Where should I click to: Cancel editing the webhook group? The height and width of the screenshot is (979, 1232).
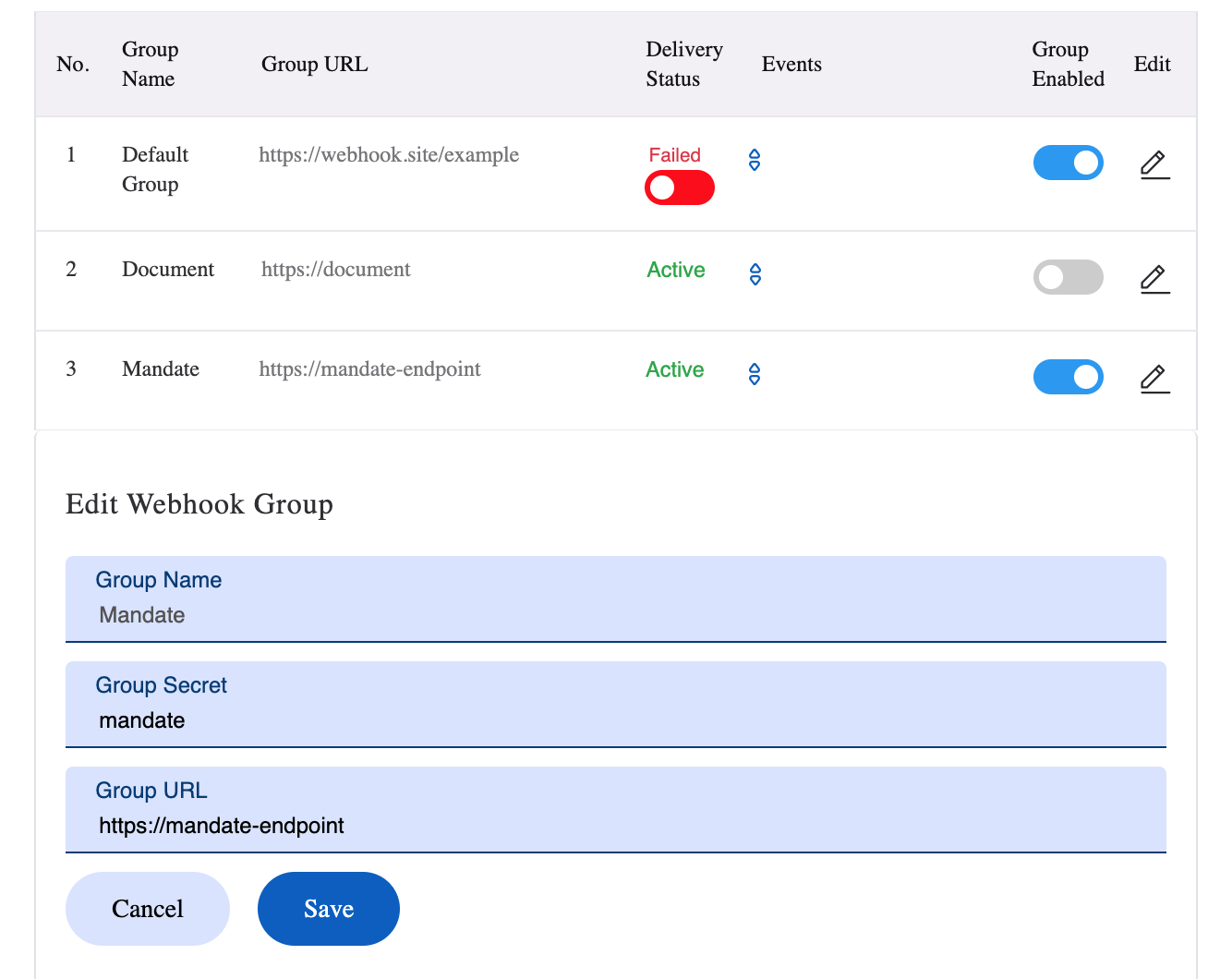pyautogui.click(x=148, y=909)
